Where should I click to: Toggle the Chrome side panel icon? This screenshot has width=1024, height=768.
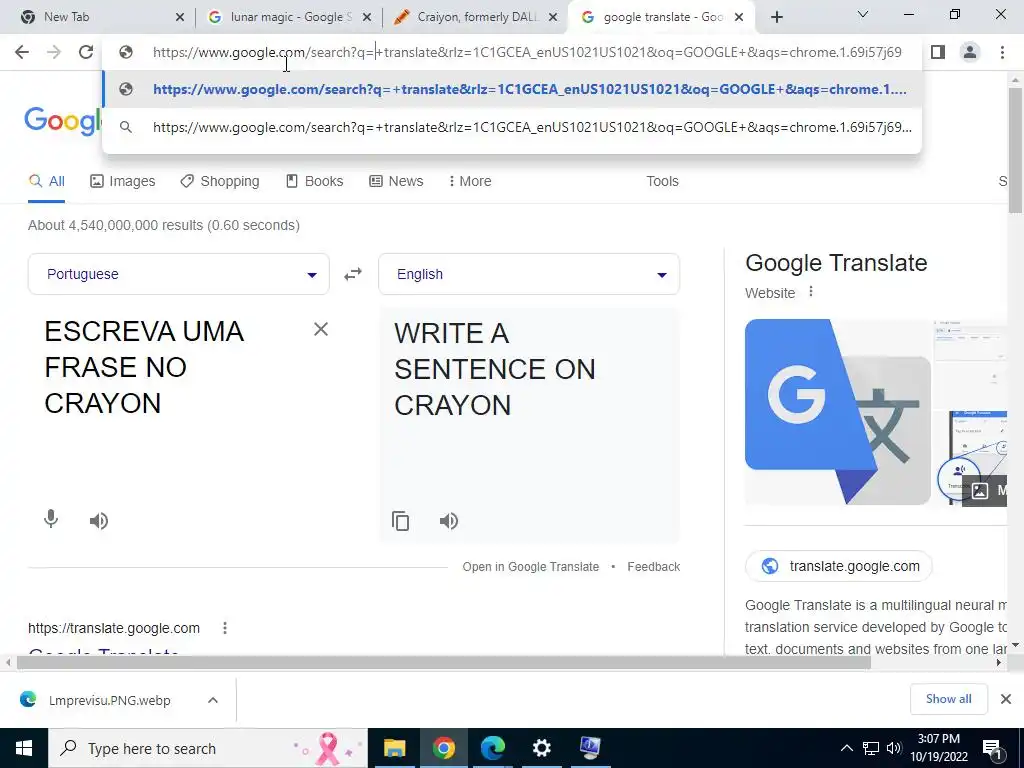[x=938, y=52]
